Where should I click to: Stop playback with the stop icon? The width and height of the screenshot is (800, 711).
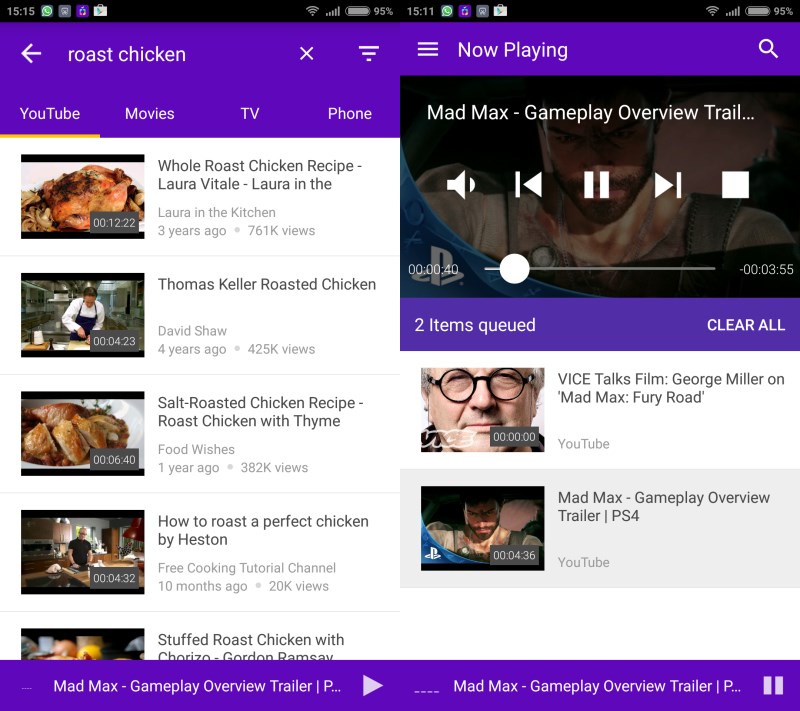click(x=735, y=184)
